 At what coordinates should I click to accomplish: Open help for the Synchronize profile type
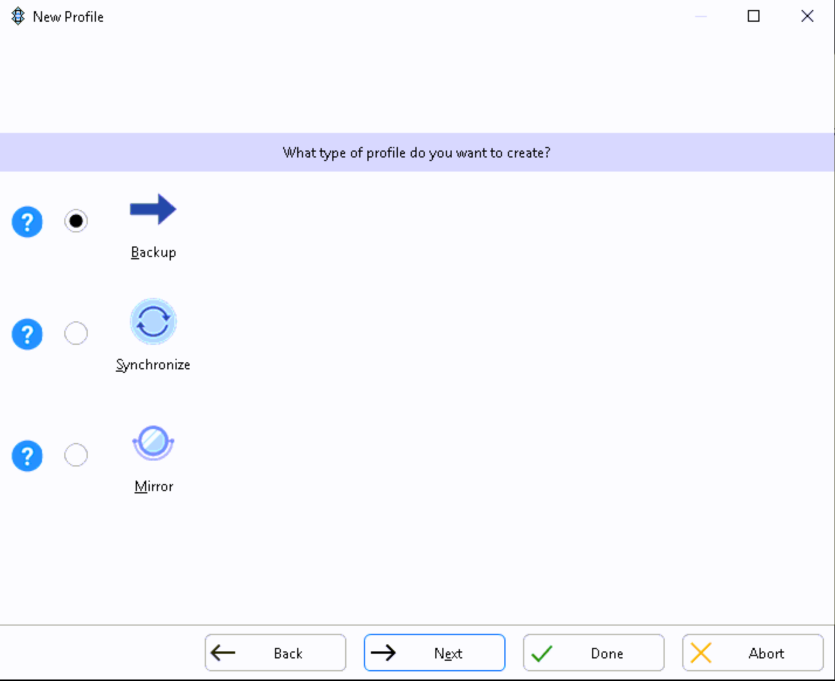[x=27, y=334]
